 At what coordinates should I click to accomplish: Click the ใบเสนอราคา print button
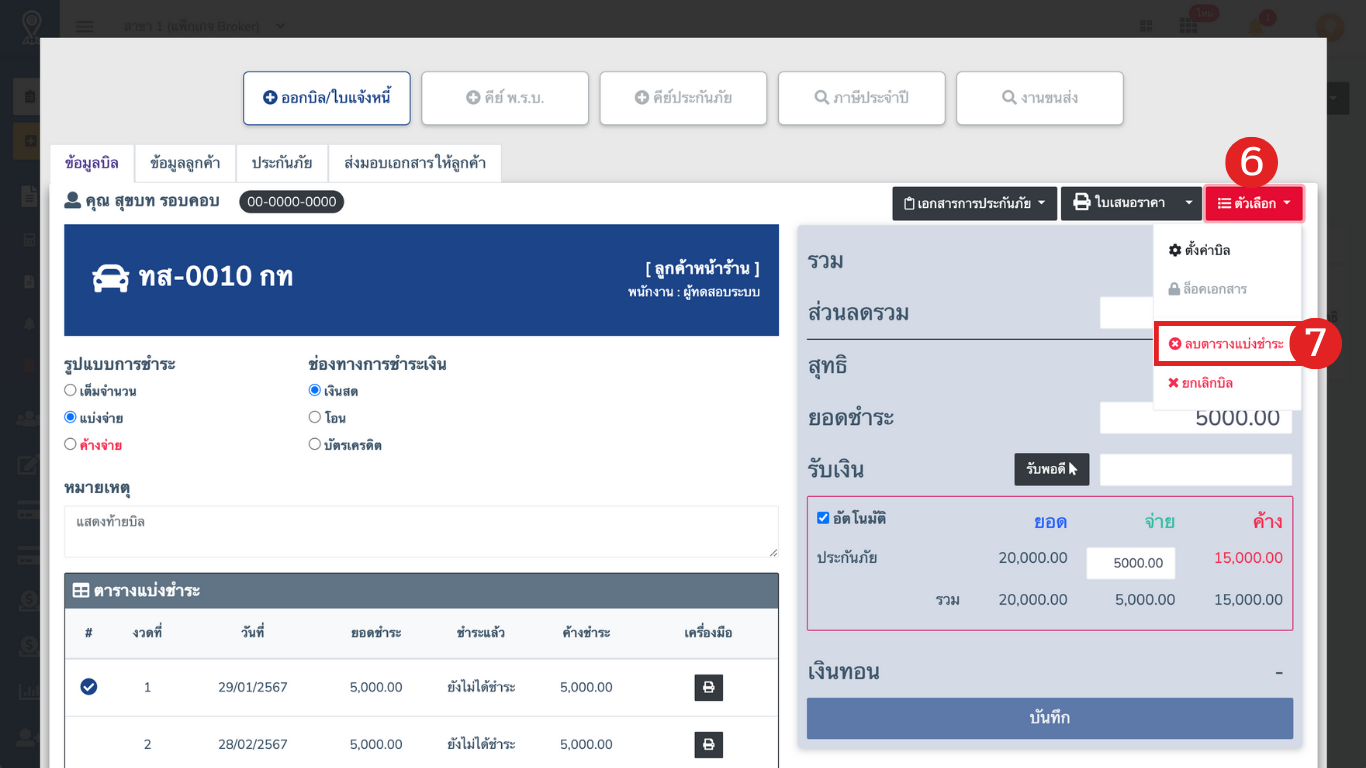click(1119, 203)
